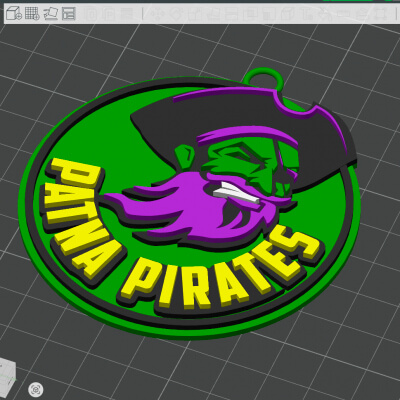This screenshot has width=400, height=400.
Task: Click the round icon beside the navigation cube
Action: 36,389
